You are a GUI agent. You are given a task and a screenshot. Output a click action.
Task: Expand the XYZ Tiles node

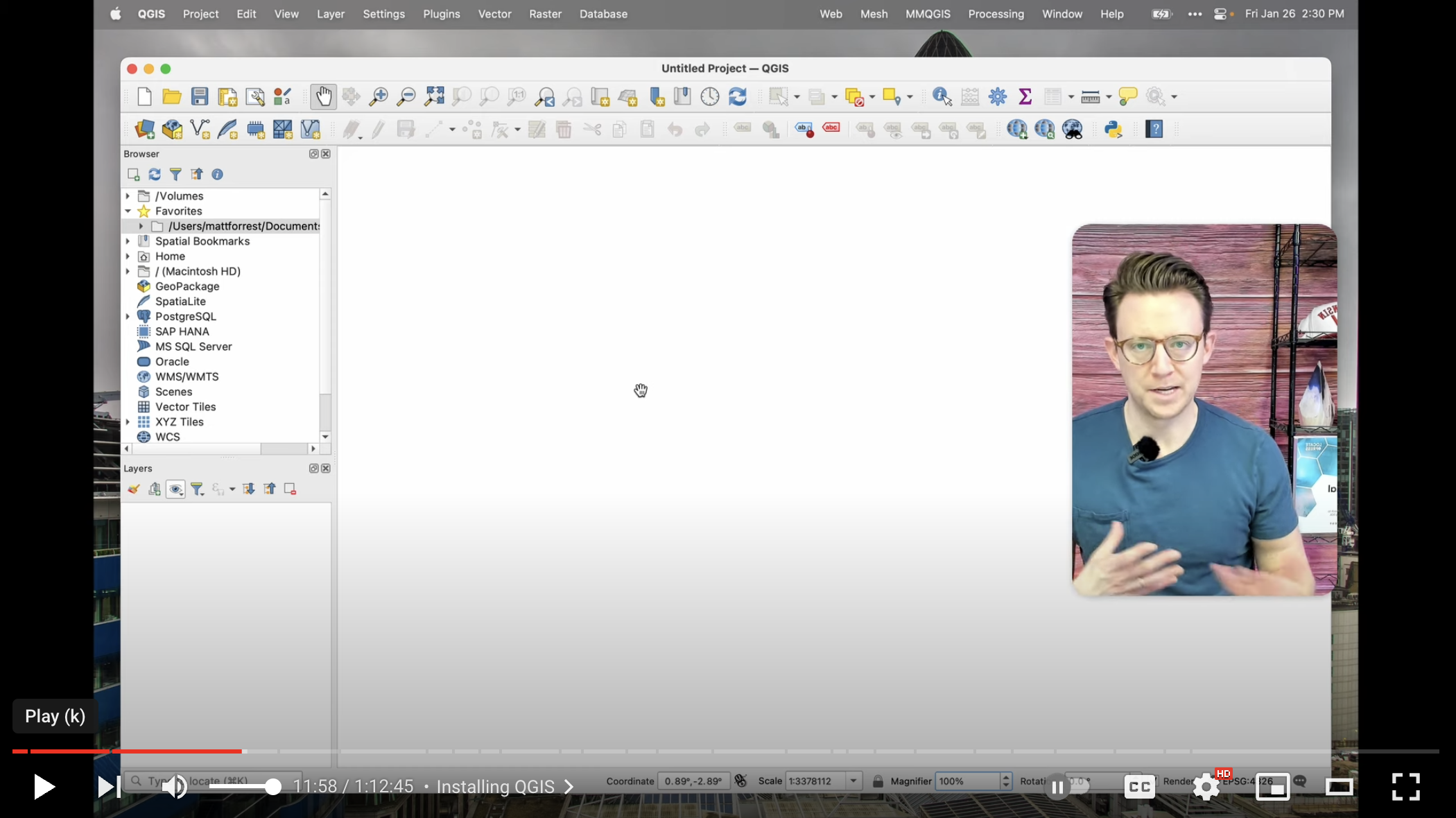click(128, 421)
